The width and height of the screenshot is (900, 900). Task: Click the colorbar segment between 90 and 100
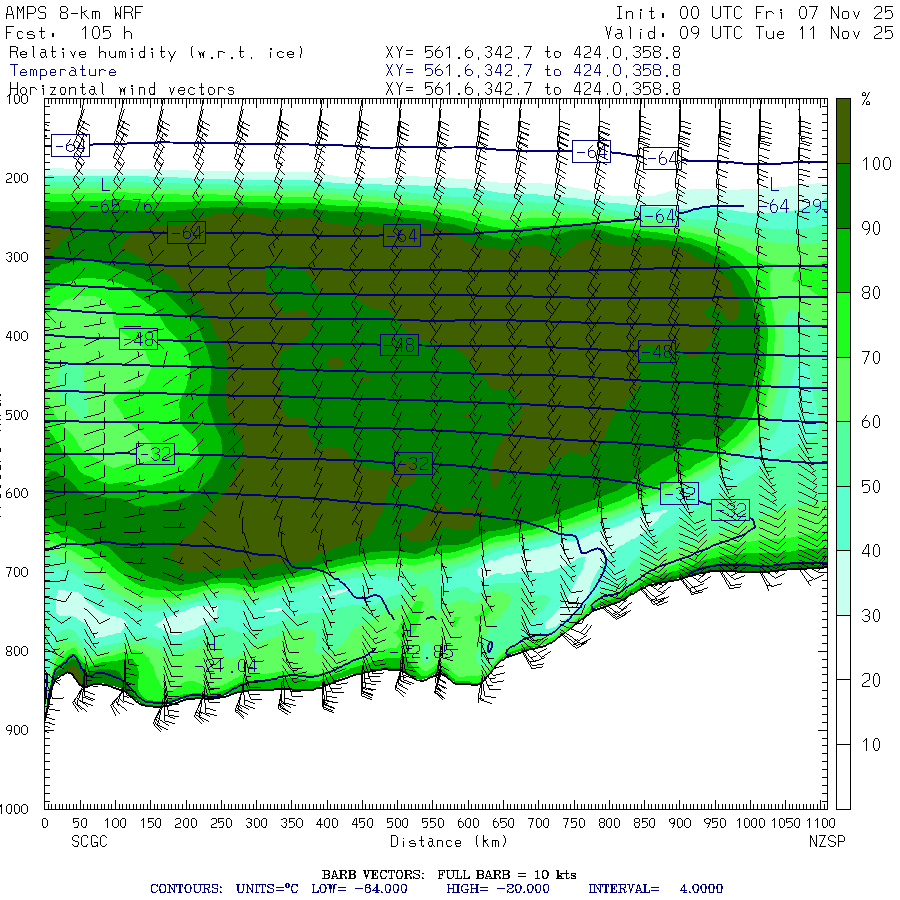click(843, 196)
